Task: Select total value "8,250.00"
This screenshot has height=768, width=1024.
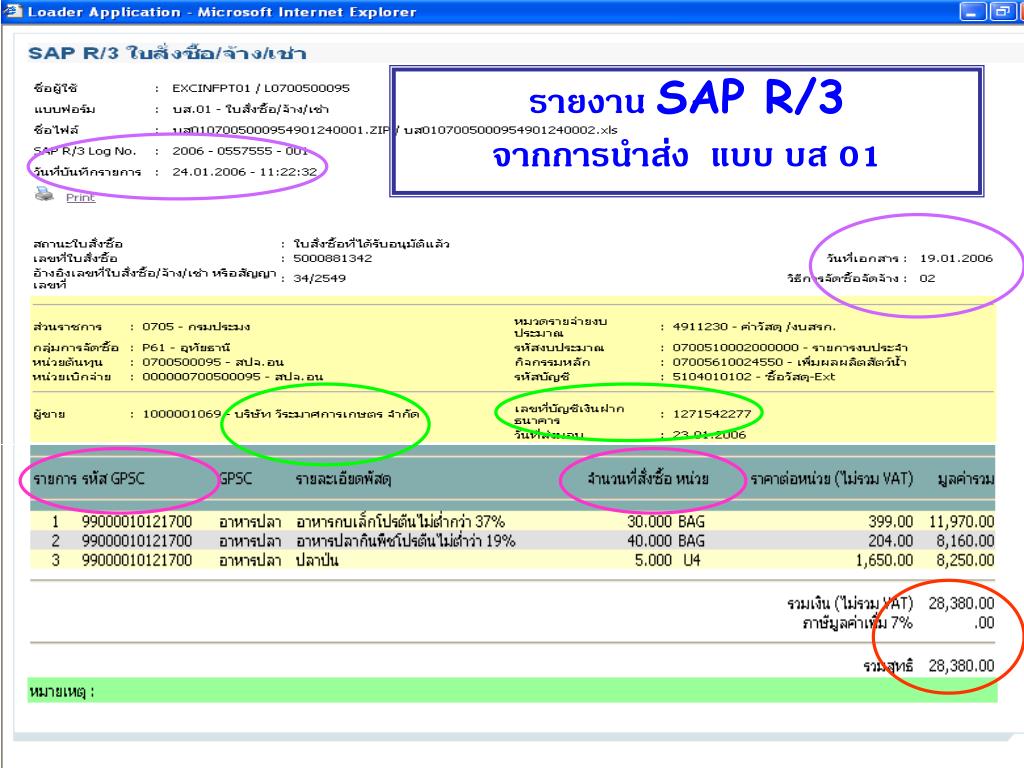Action: tap(965, 560)
